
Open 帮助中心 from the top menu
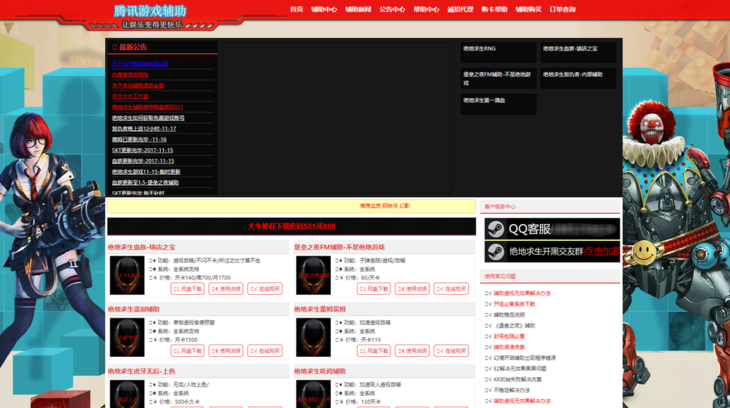click(426, 9)
